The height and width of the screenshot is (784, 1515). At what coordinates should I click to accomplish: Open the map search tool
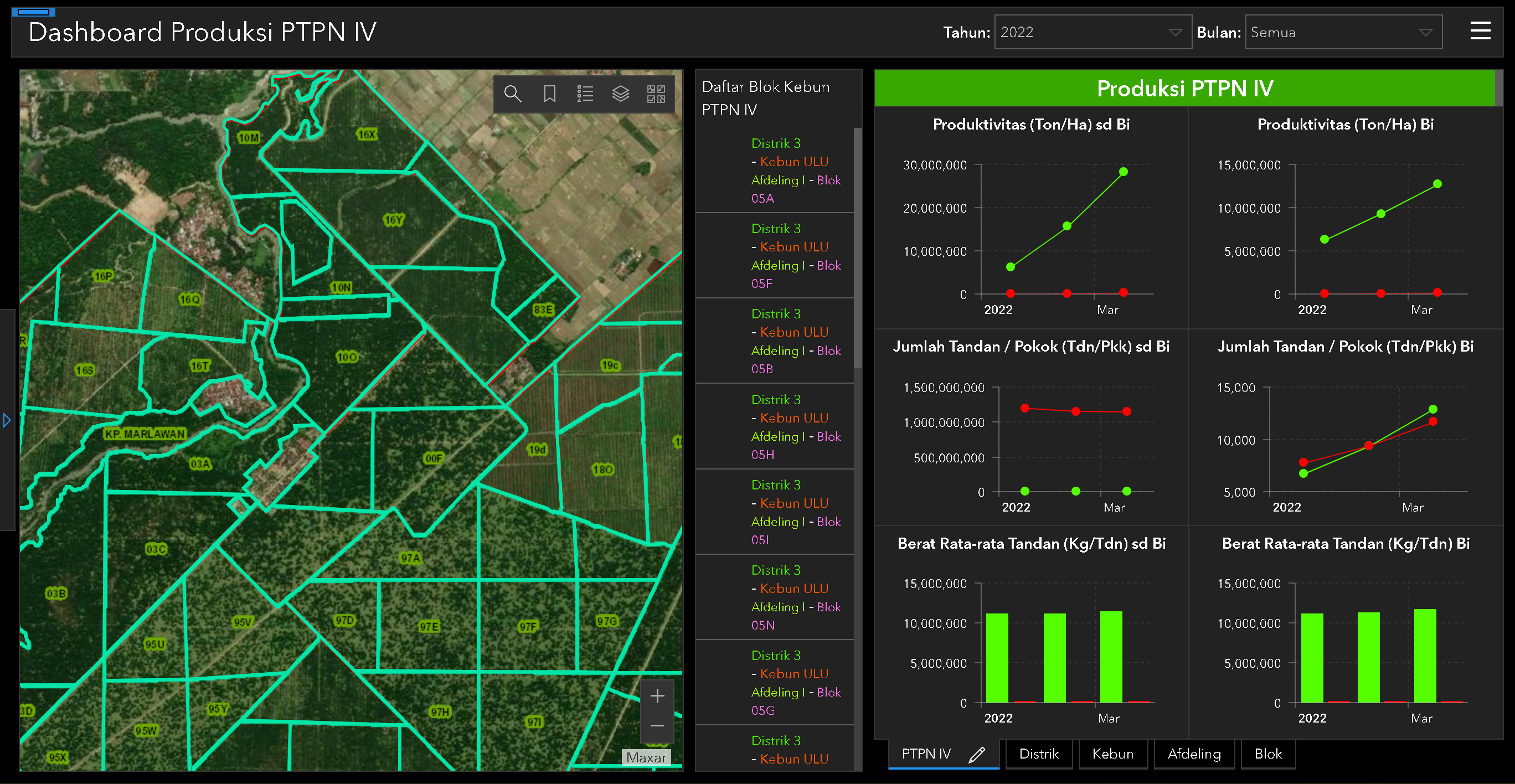click(512, 94)
